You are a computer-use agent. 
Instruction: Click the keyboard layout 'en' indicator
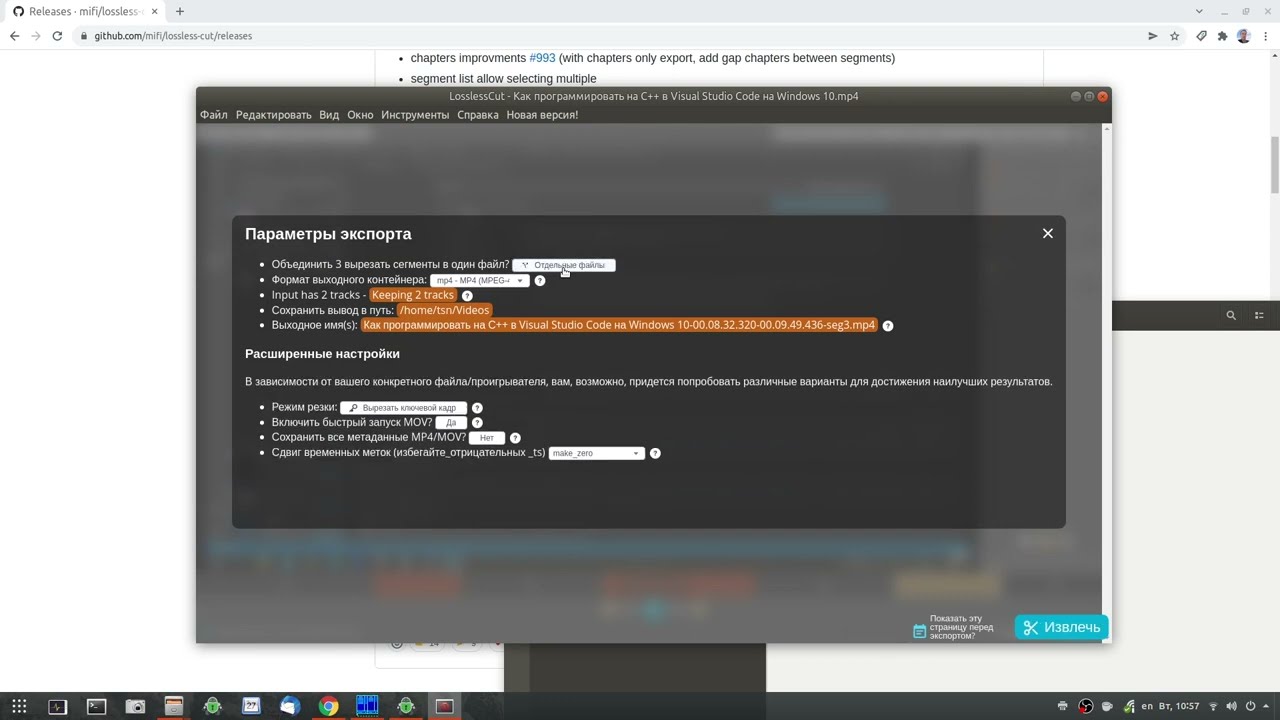(1148, 706)
